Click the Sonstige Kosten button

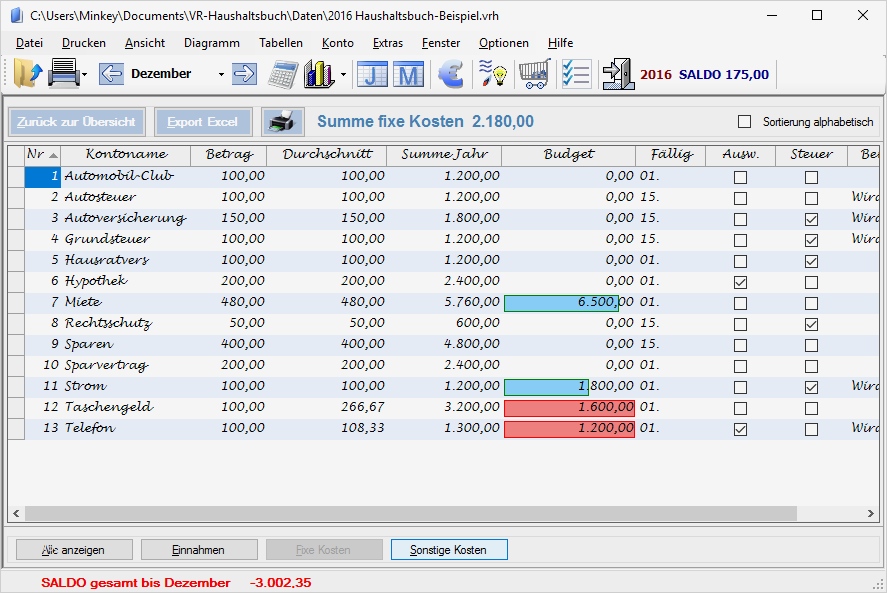(x=449, y=550)
